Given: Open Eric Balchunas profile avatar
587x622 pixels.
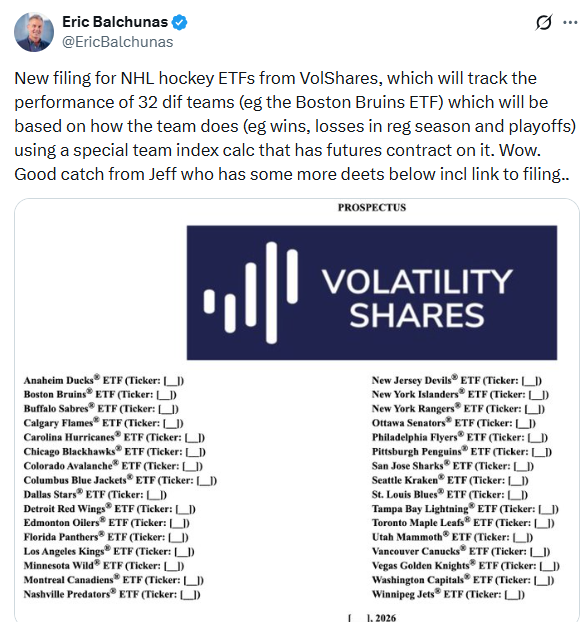Looking at the screenshot, I should [x=34, y=32].
